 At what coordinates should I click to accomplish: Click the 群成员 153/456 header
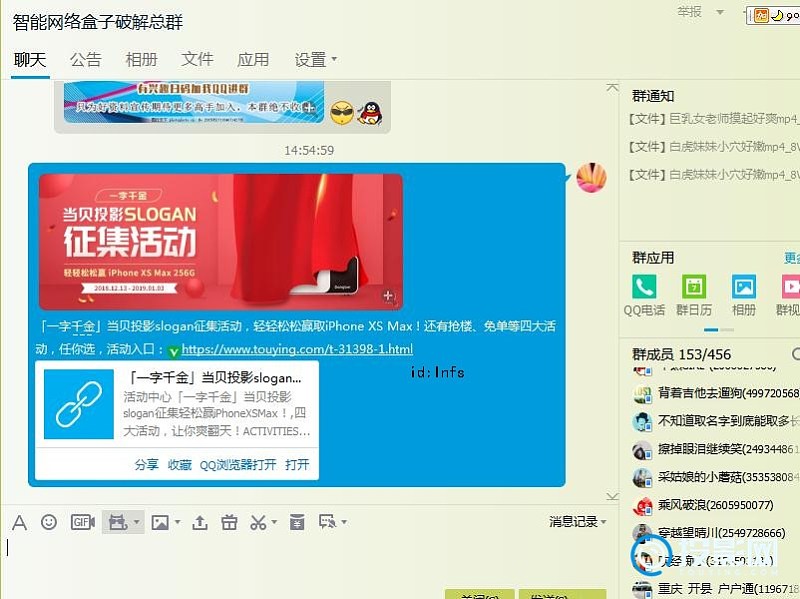coord(682,354)
